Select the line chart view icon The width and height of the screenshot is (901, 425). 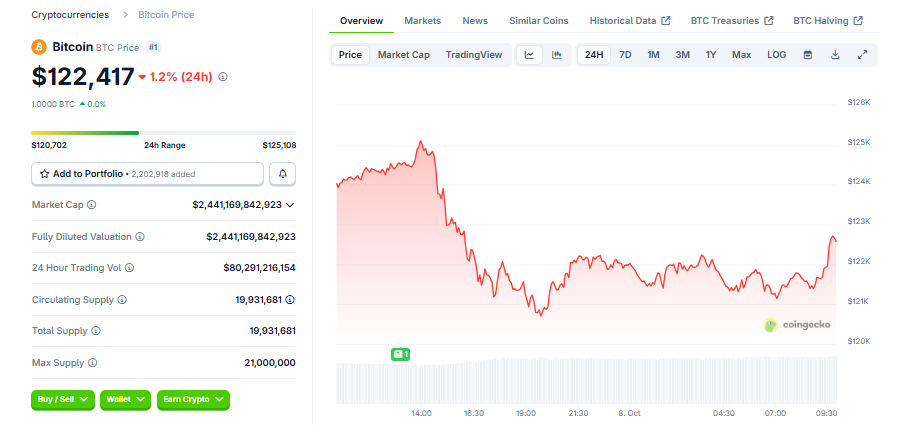529,55
